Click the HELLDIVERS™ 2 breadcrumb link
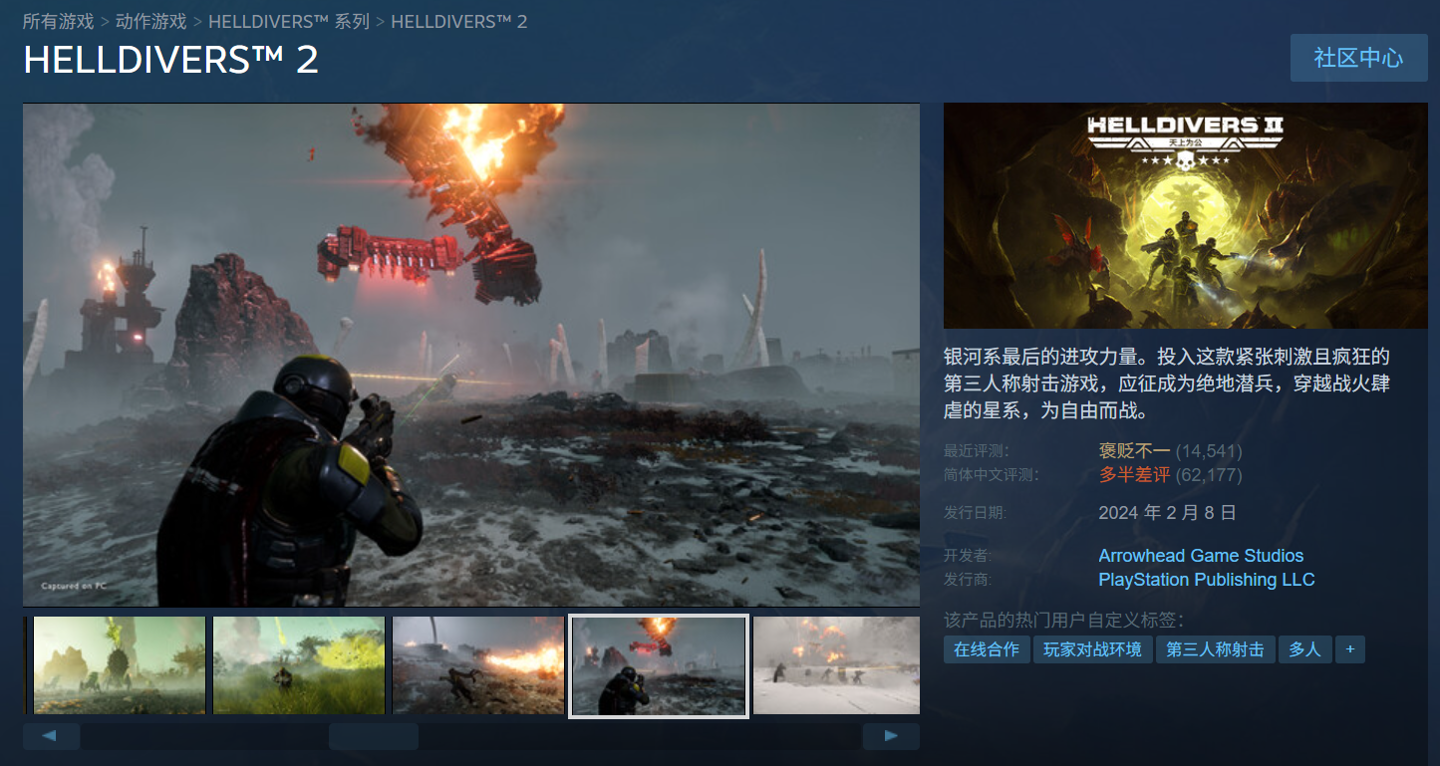 tap(459, 21)
